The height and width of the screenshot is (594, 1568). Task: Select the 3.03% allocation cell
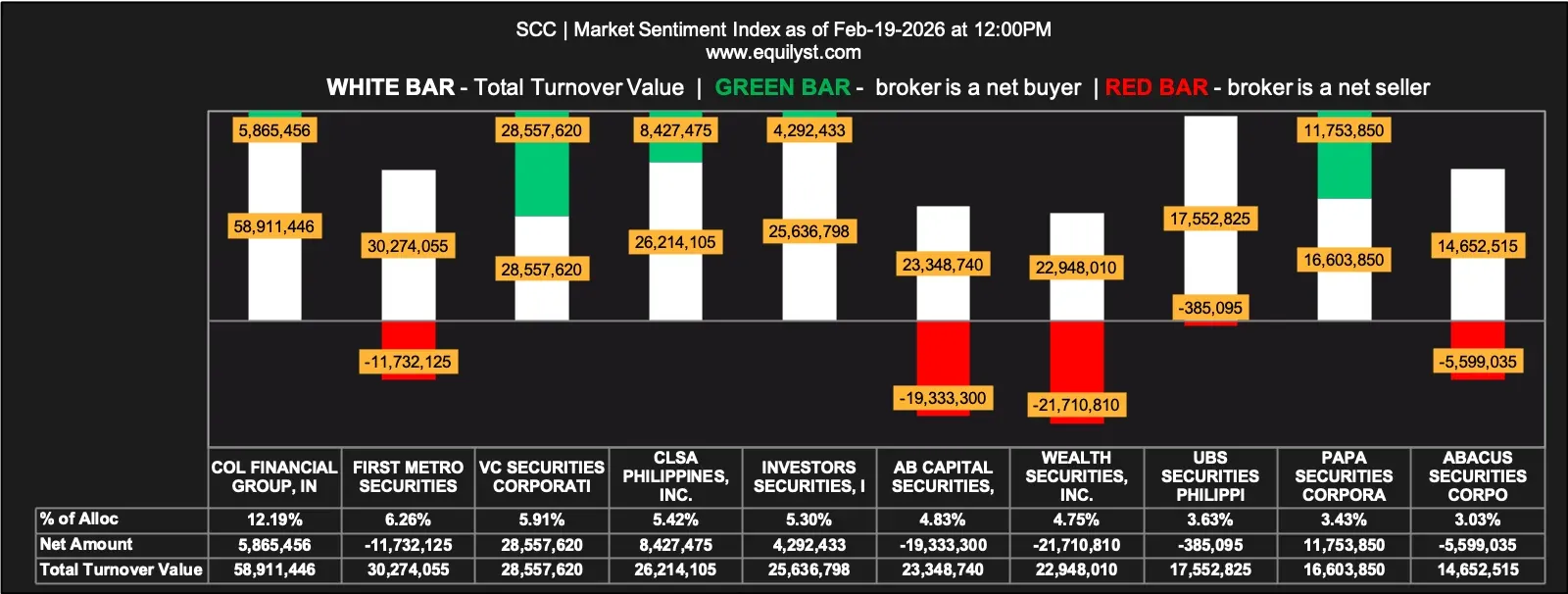tap(1477, 520)
